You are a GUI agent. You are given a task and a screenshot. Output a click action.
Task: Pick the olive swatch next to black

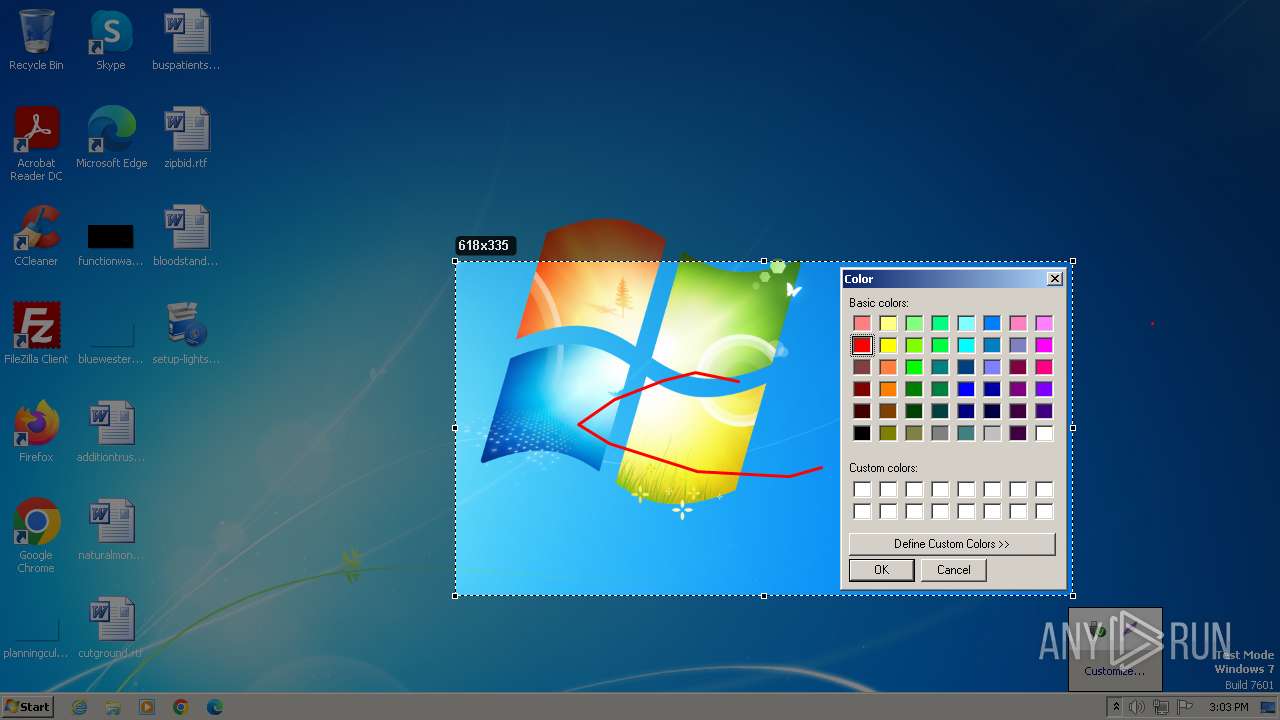click(x=888, y=433)
